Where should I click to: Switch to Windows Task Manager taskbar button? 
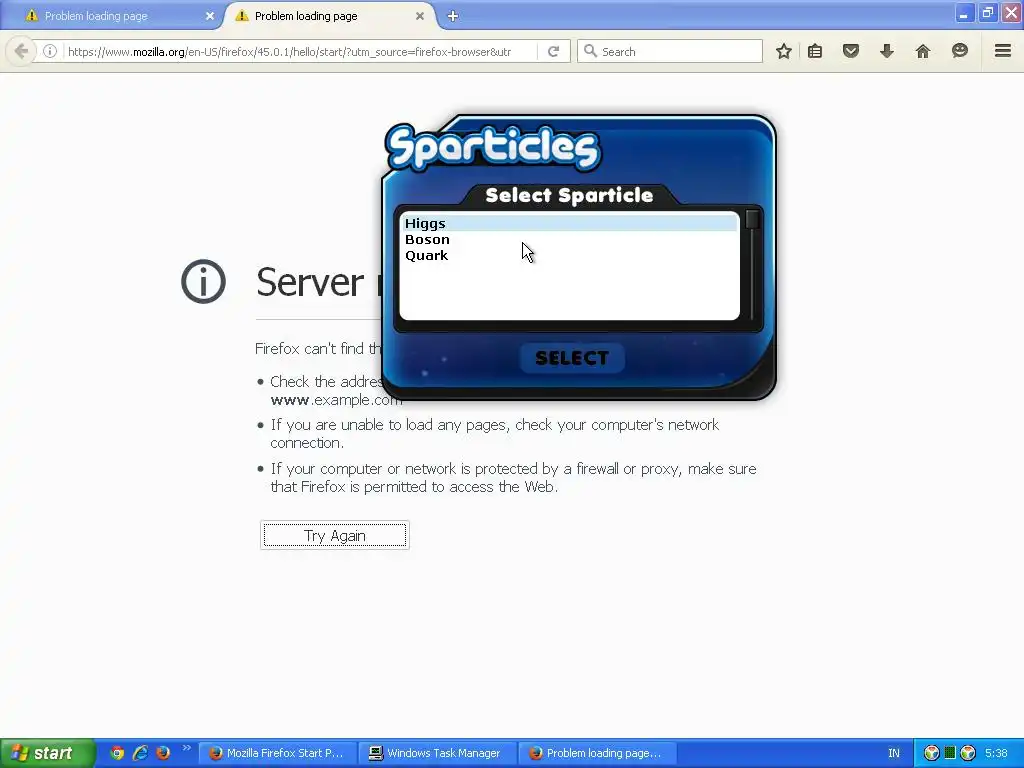[438, 753]
